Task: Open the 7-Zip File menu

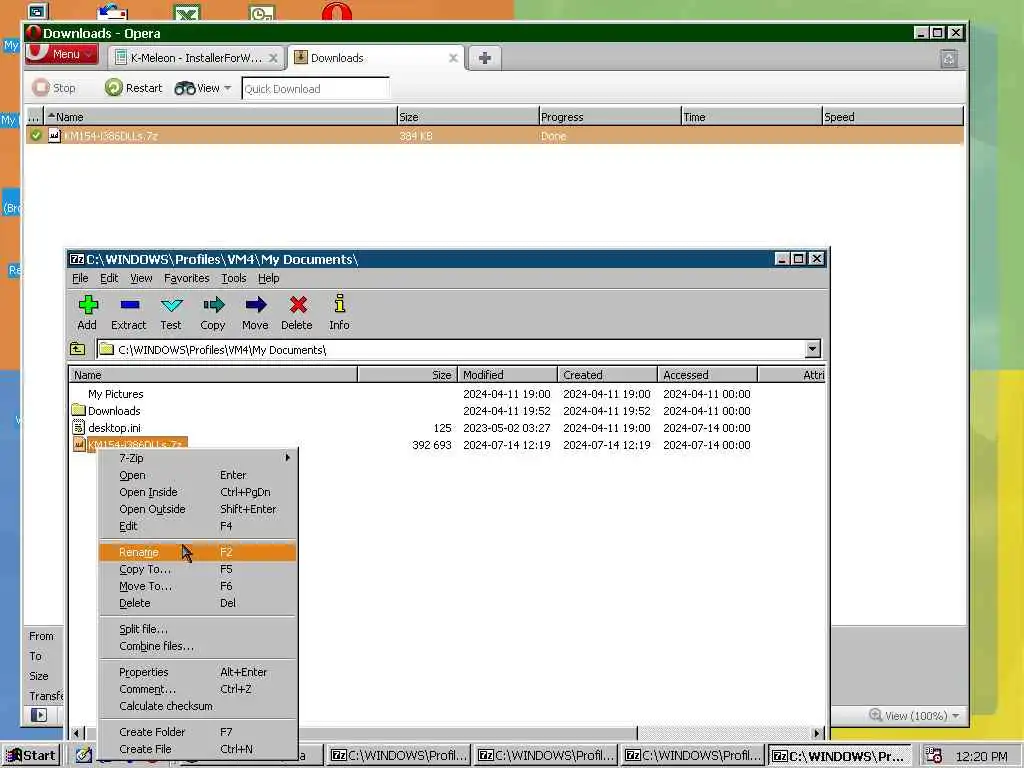Action: 80,278
